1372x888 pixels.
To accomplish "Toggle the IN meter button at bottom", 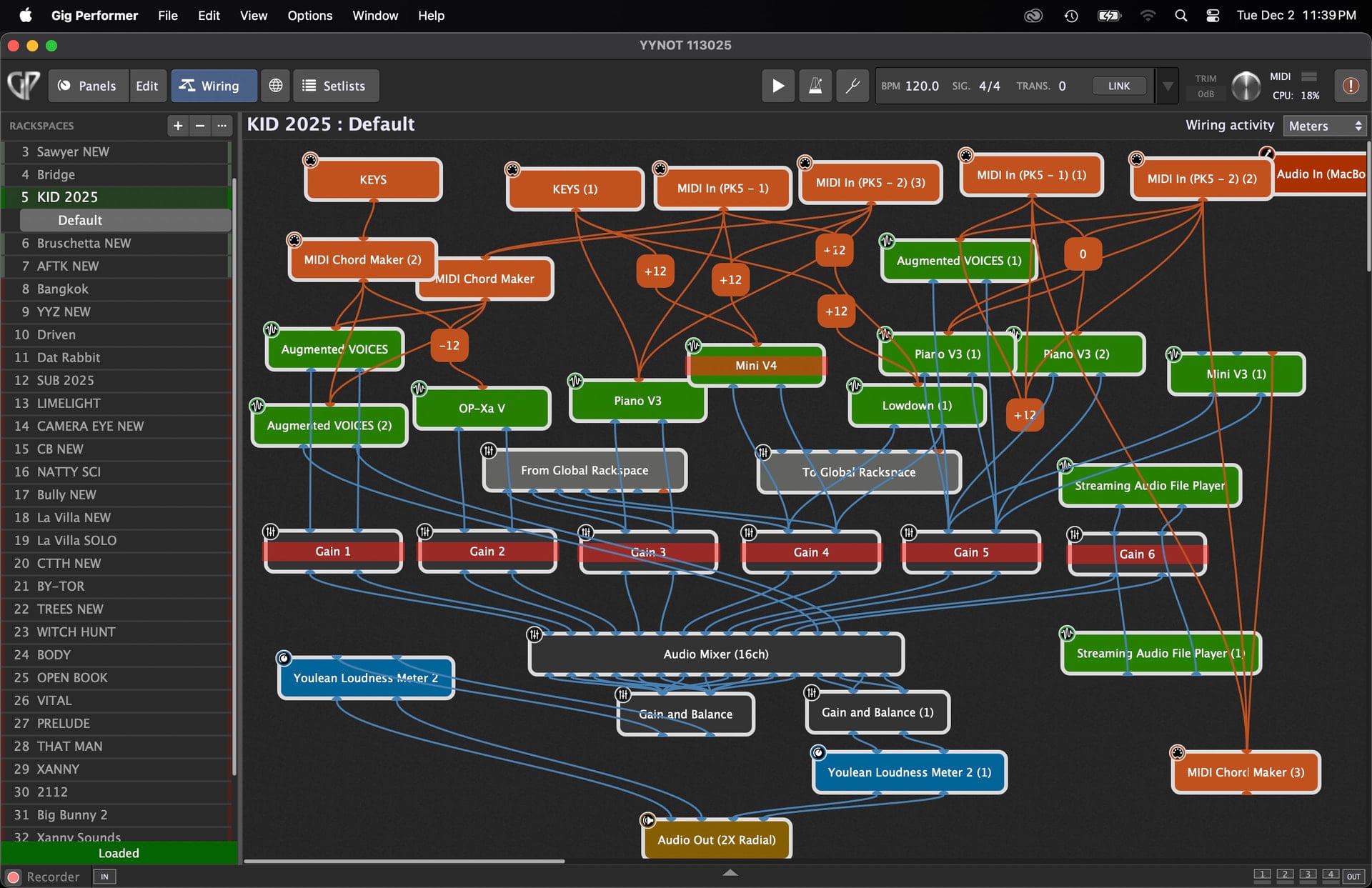I will pyautogui.click(x=104, y=877).
